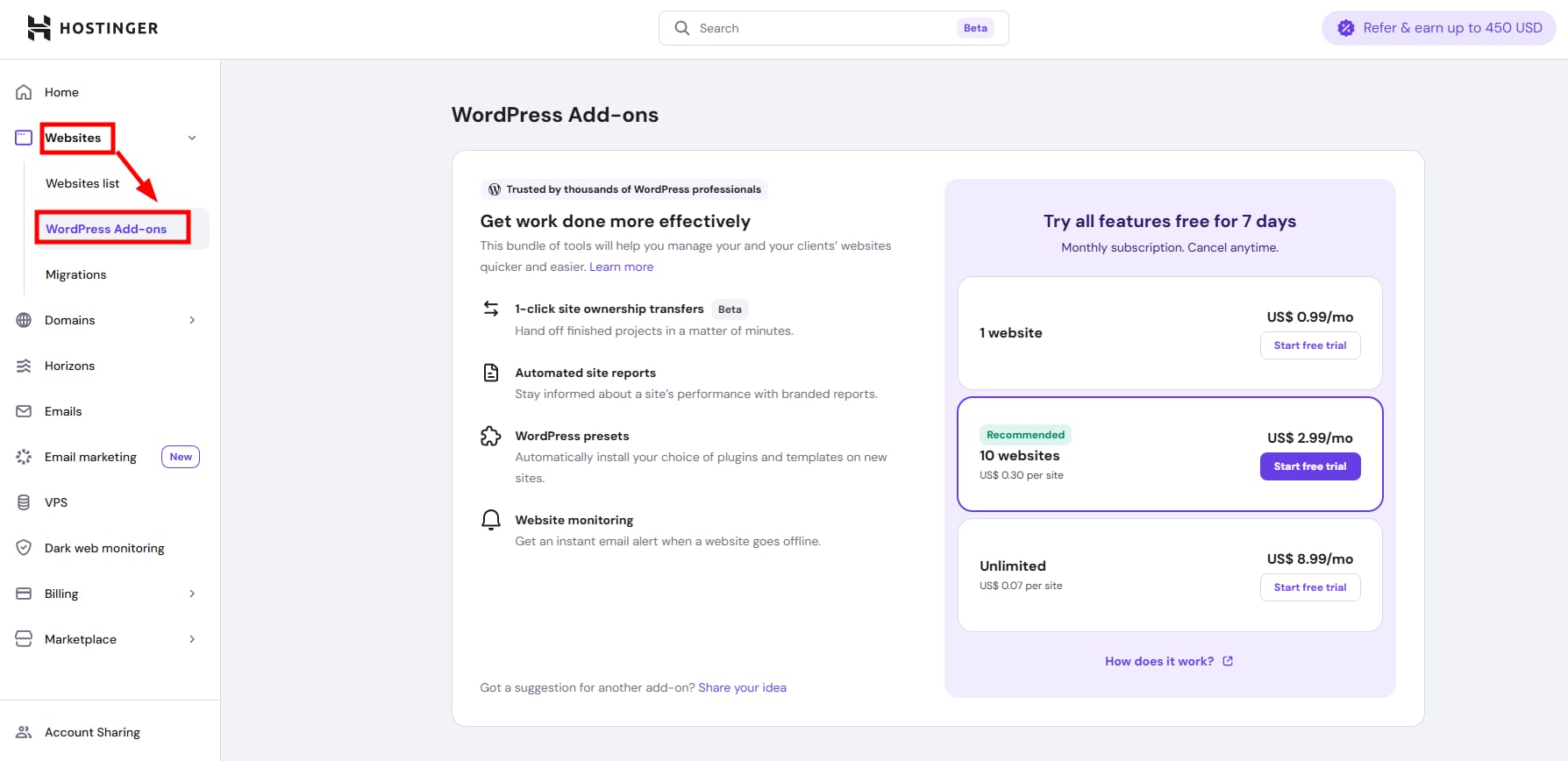Viewport: 1568px width, 761px height.
Task: Expand the Domains submenu arrow
Action: coord(192,320)
